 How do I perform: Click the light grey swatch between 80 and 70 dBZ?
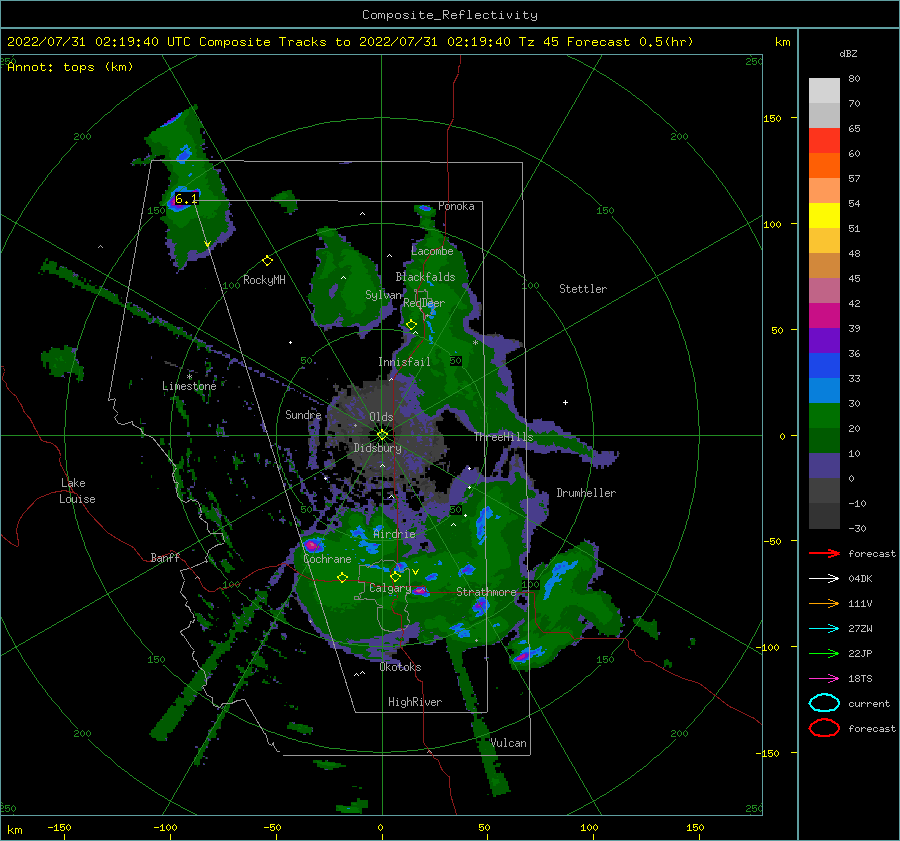[x=824, y=91]
